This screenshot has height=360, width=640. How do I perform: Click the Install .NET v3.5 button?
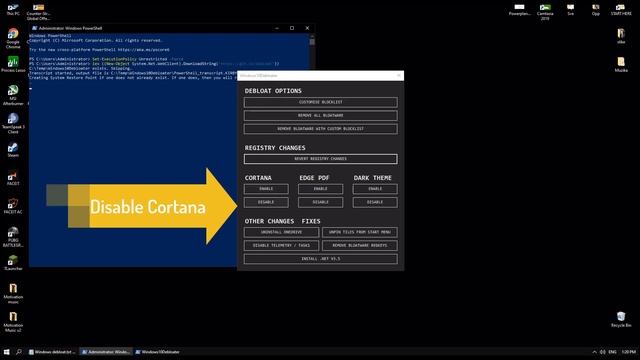click(x=320, y=259)
